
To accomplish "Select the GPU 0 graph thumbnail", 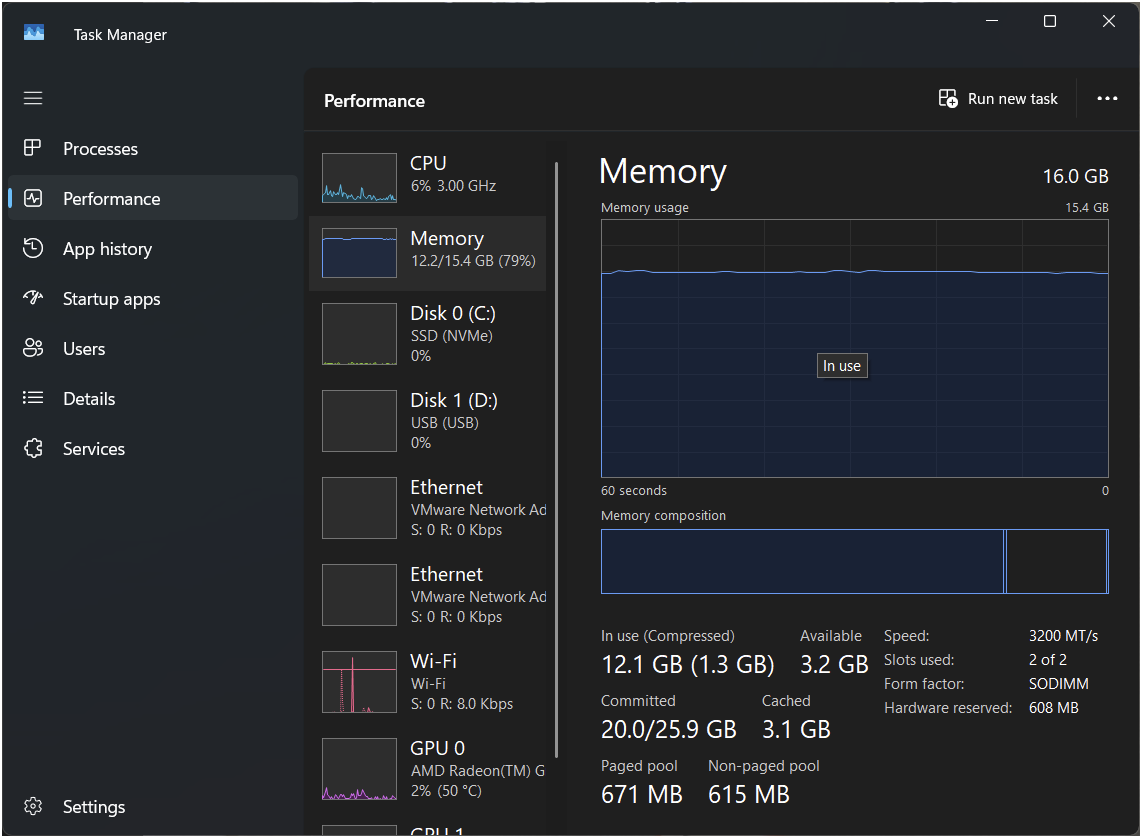I will click(x=359, y=769).
